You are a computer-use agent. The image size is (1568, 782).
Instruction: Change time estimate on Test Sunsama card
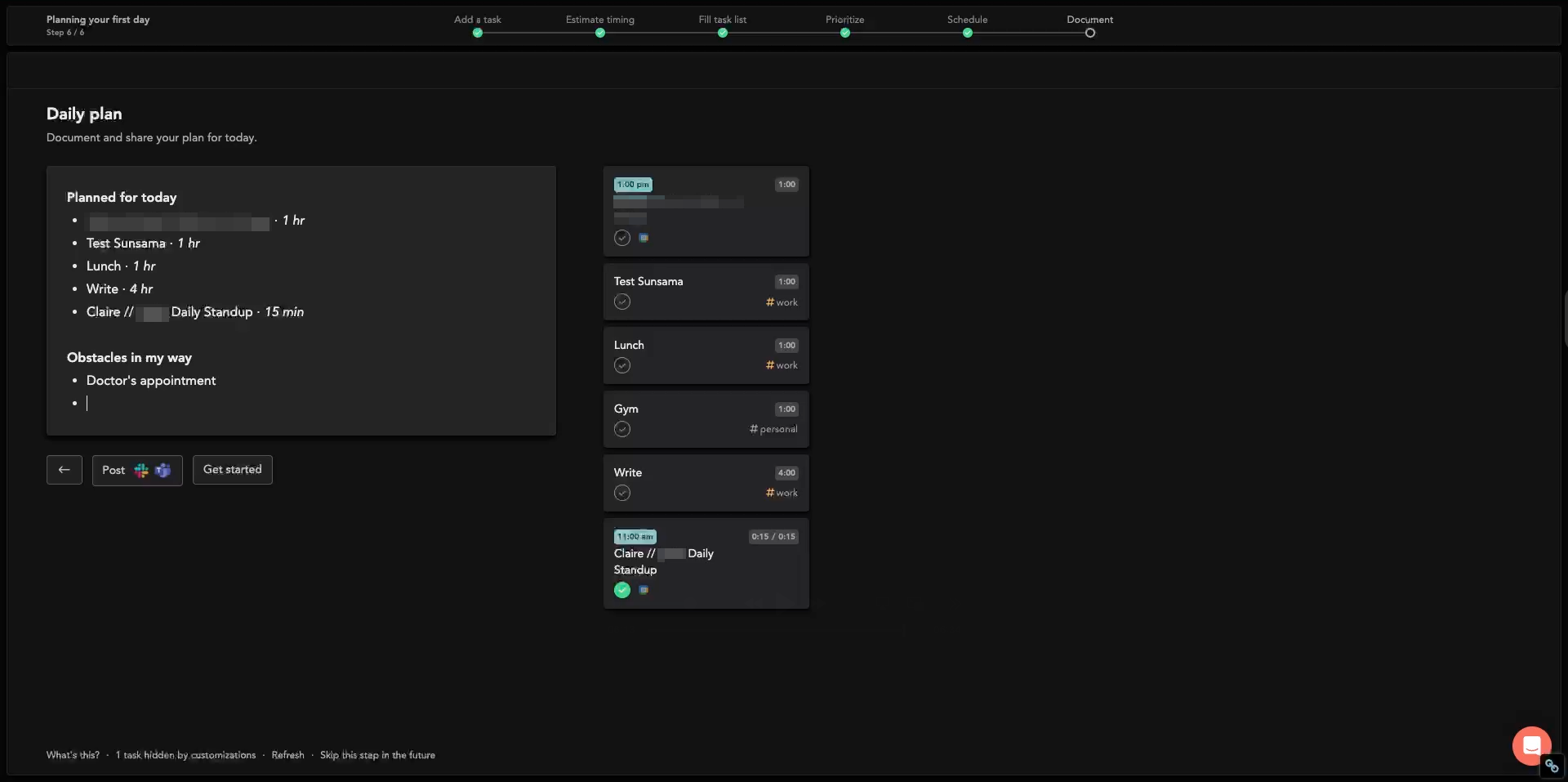786,282
